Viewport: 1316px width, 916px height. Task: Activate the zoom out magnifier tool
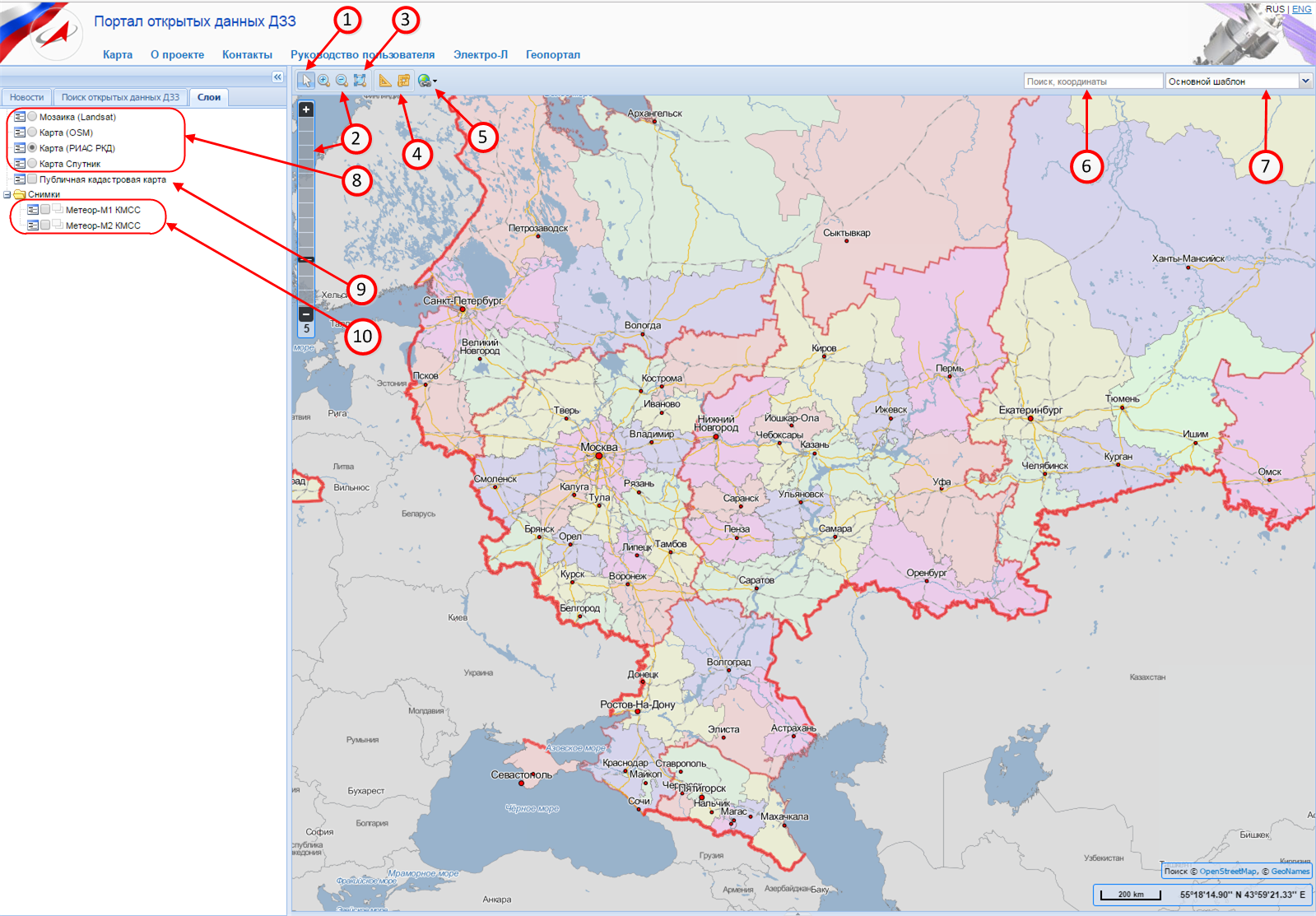point(342,81)
